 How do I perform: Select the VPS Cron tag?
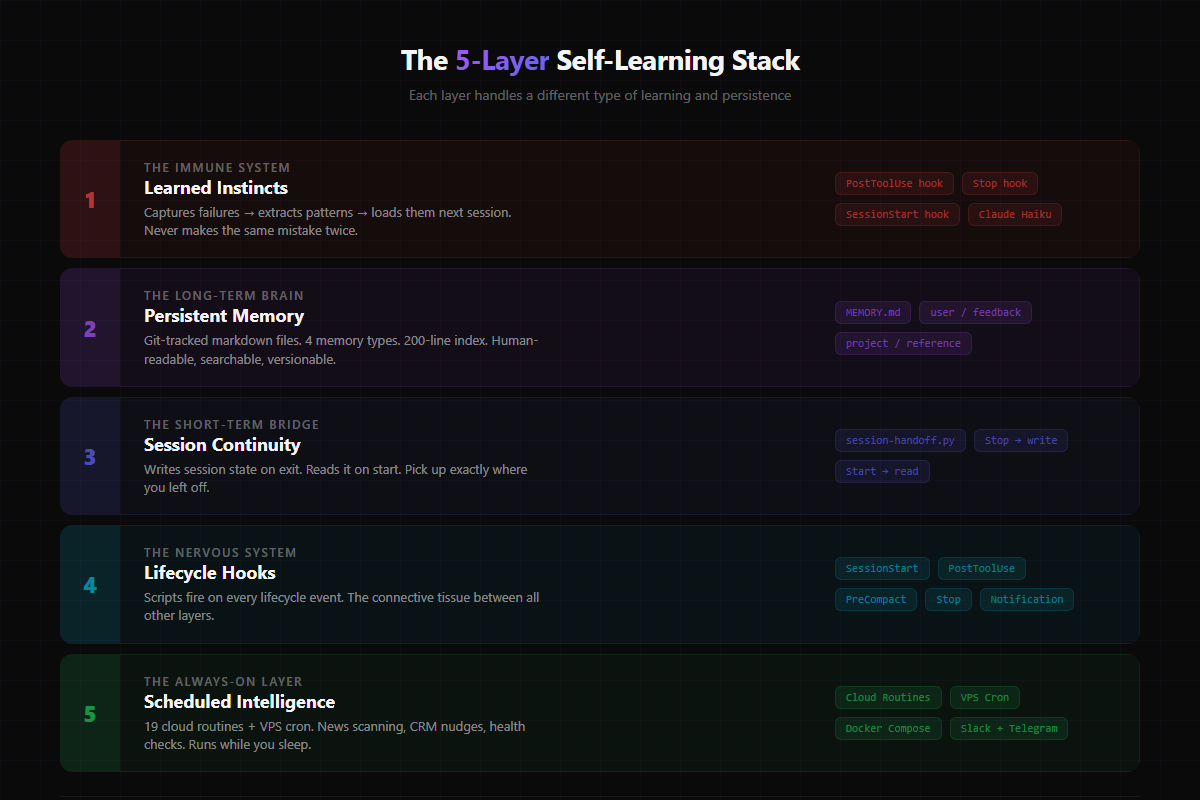pos(985,698)
